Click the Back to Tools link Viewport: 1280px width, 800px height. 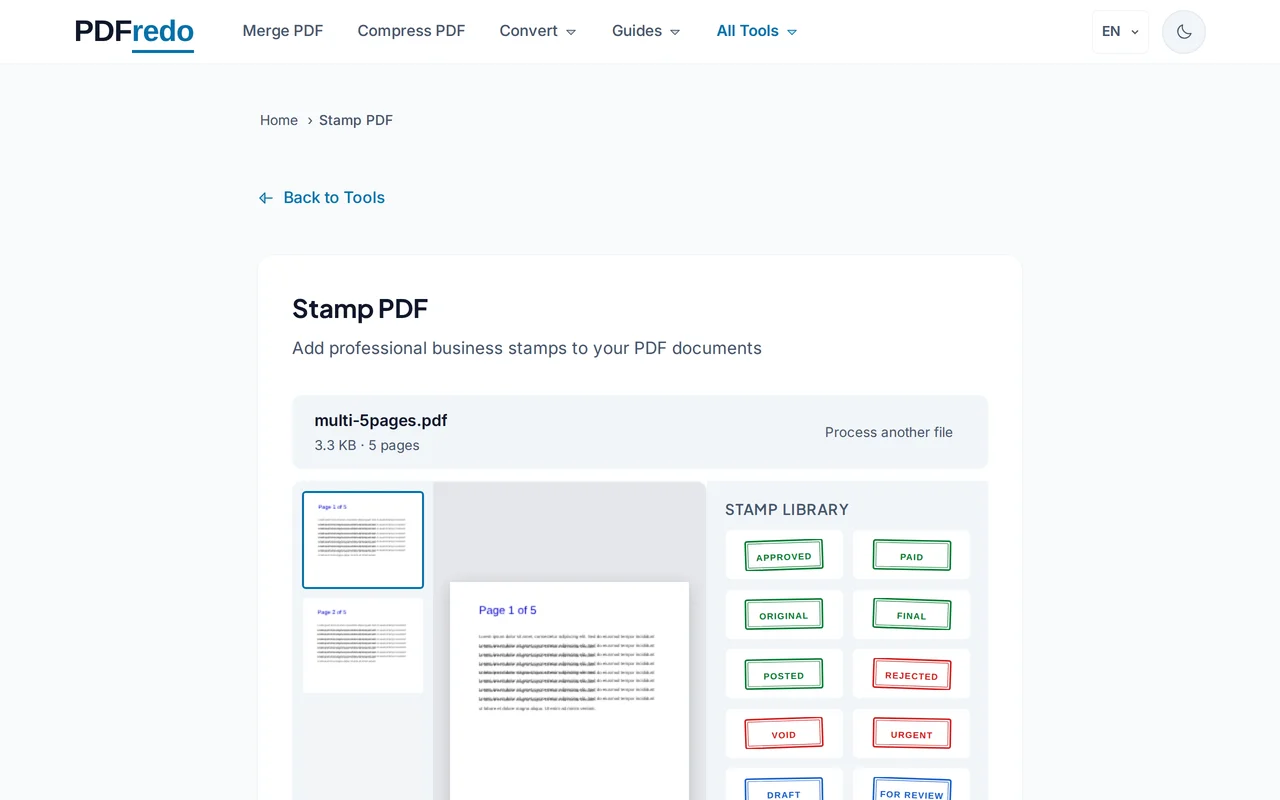tap(322, 197)
